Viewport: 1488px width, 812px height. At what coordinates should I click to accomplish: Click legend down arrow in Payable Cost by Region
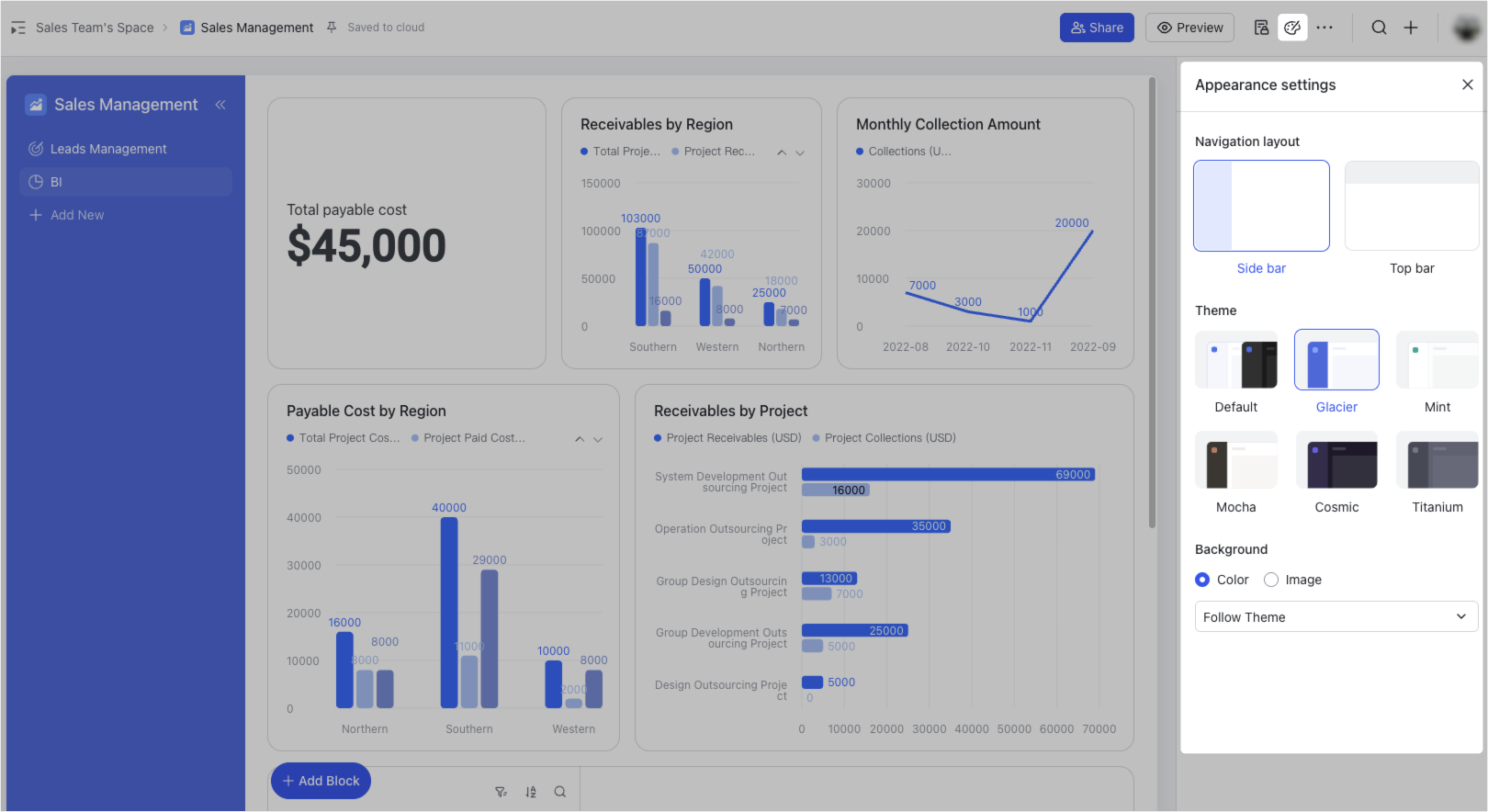click(x=598, y=439)
